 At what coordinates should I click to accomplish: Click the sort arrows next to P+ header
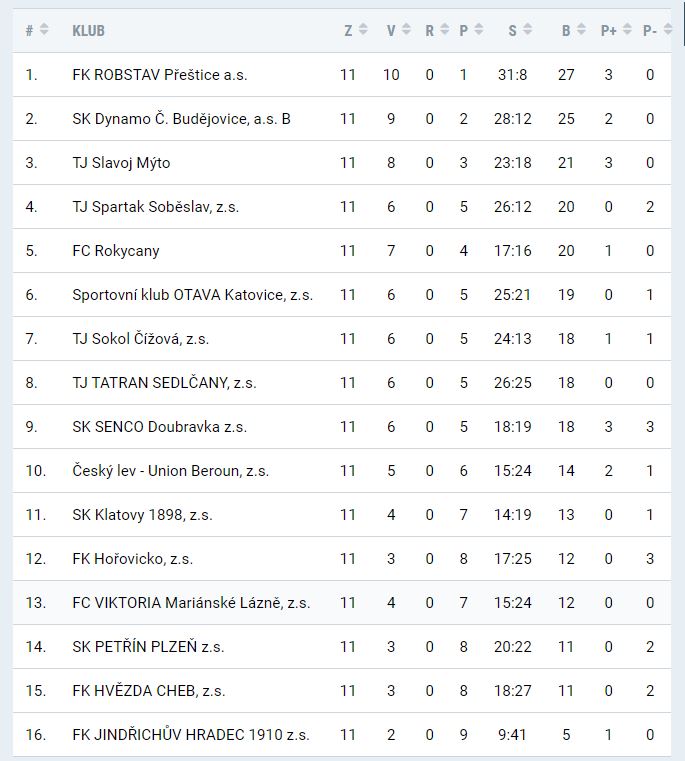click(626, 30)
